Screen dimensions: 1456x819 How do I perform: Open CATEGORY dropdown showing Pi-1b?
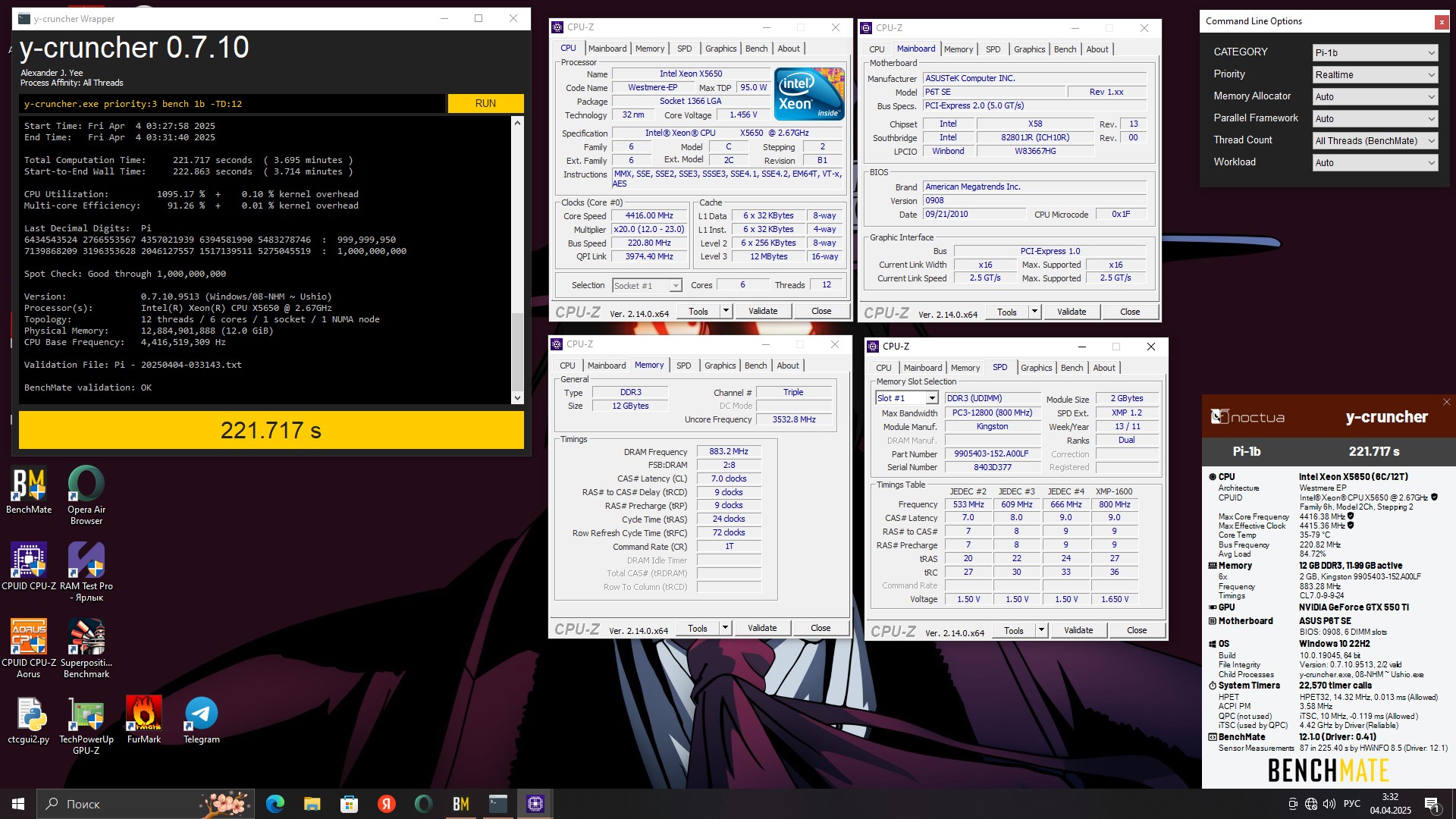(1375, 52)
